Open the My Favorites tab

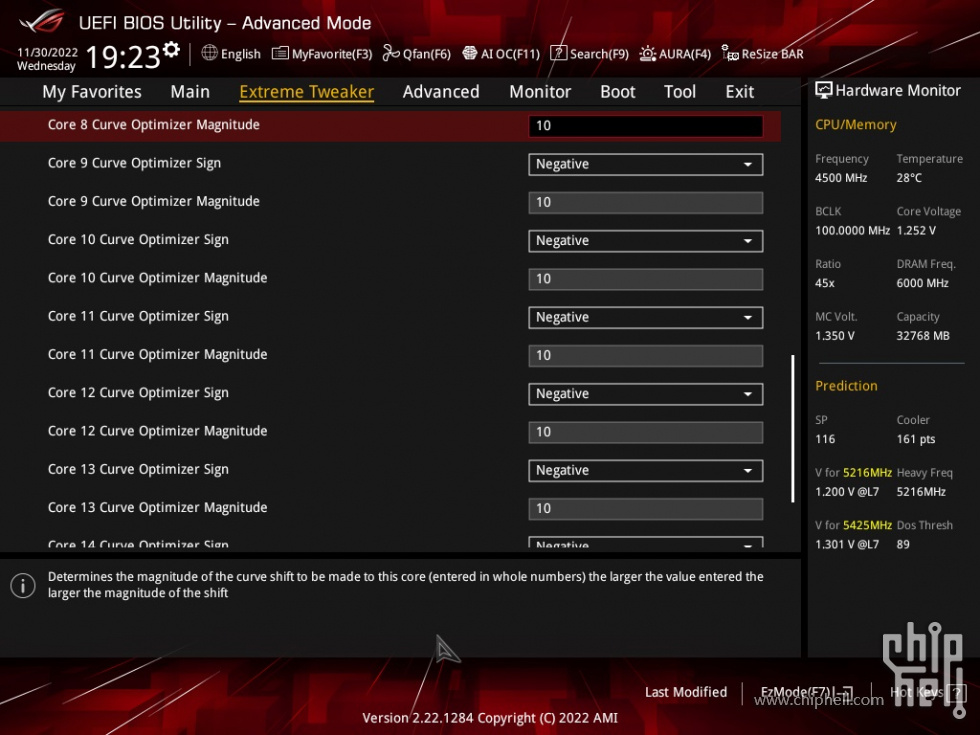click(92, 92)
